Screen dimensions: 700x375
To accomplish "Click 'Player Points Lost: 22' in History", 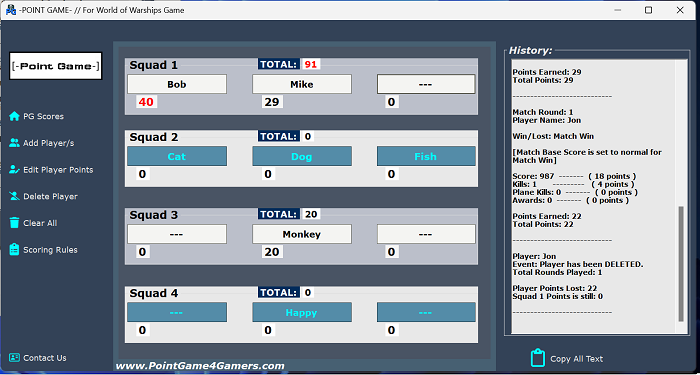I will (555, 288).
